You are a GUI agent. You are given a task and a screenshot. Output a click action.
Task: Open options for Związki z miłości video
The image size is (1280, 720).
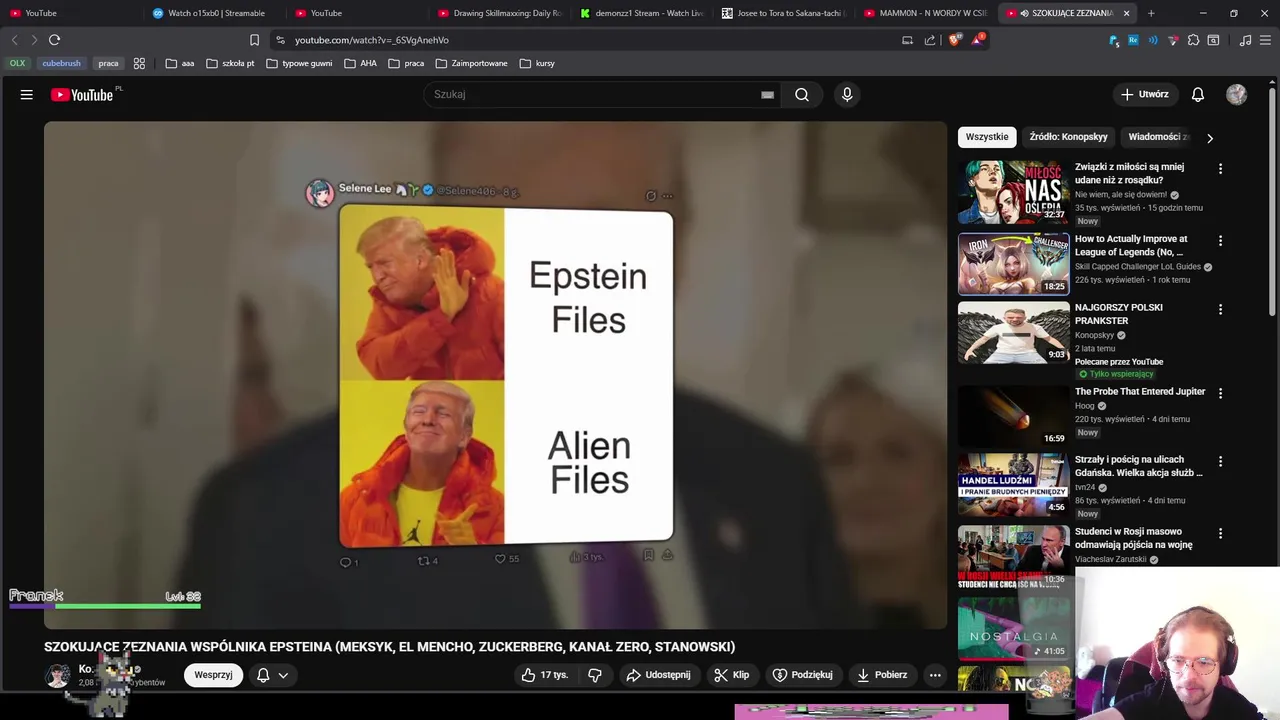(1220, 169)
